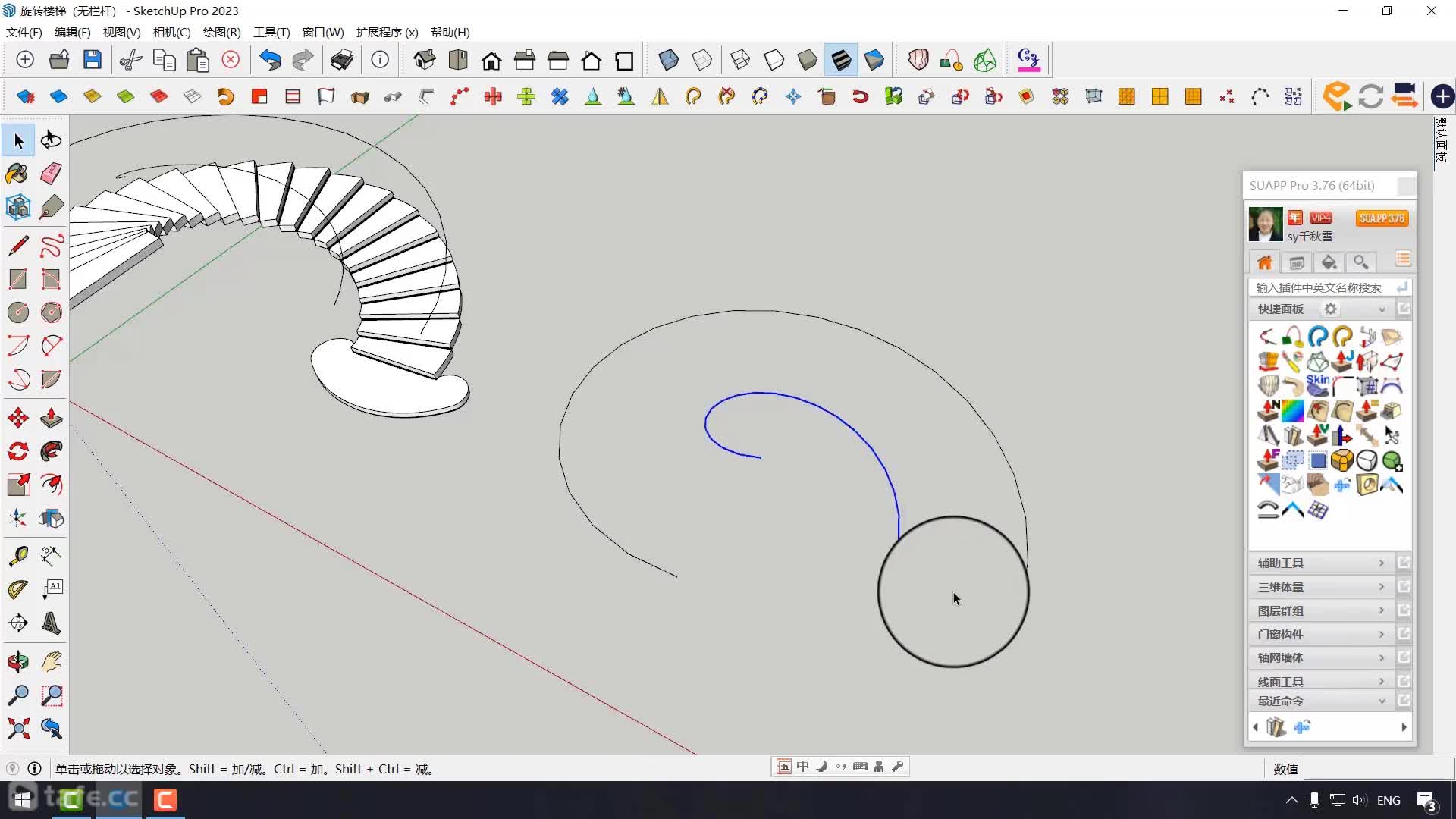The image size is (1456, 819).
Task: Click the orange SUAPP 3.76 button
Action: [1382, 218]
